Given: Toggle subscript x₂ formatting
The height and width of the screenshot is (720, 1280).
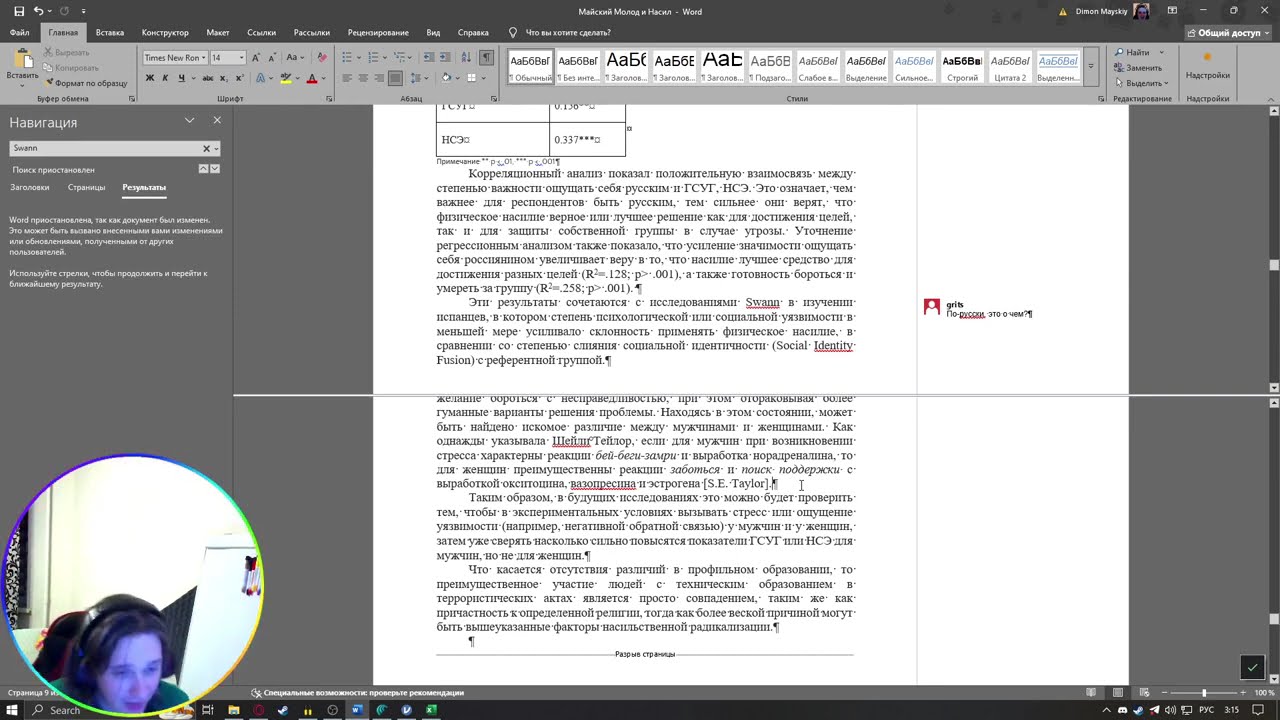Looking at the screenshot, I should click(222, 78).
